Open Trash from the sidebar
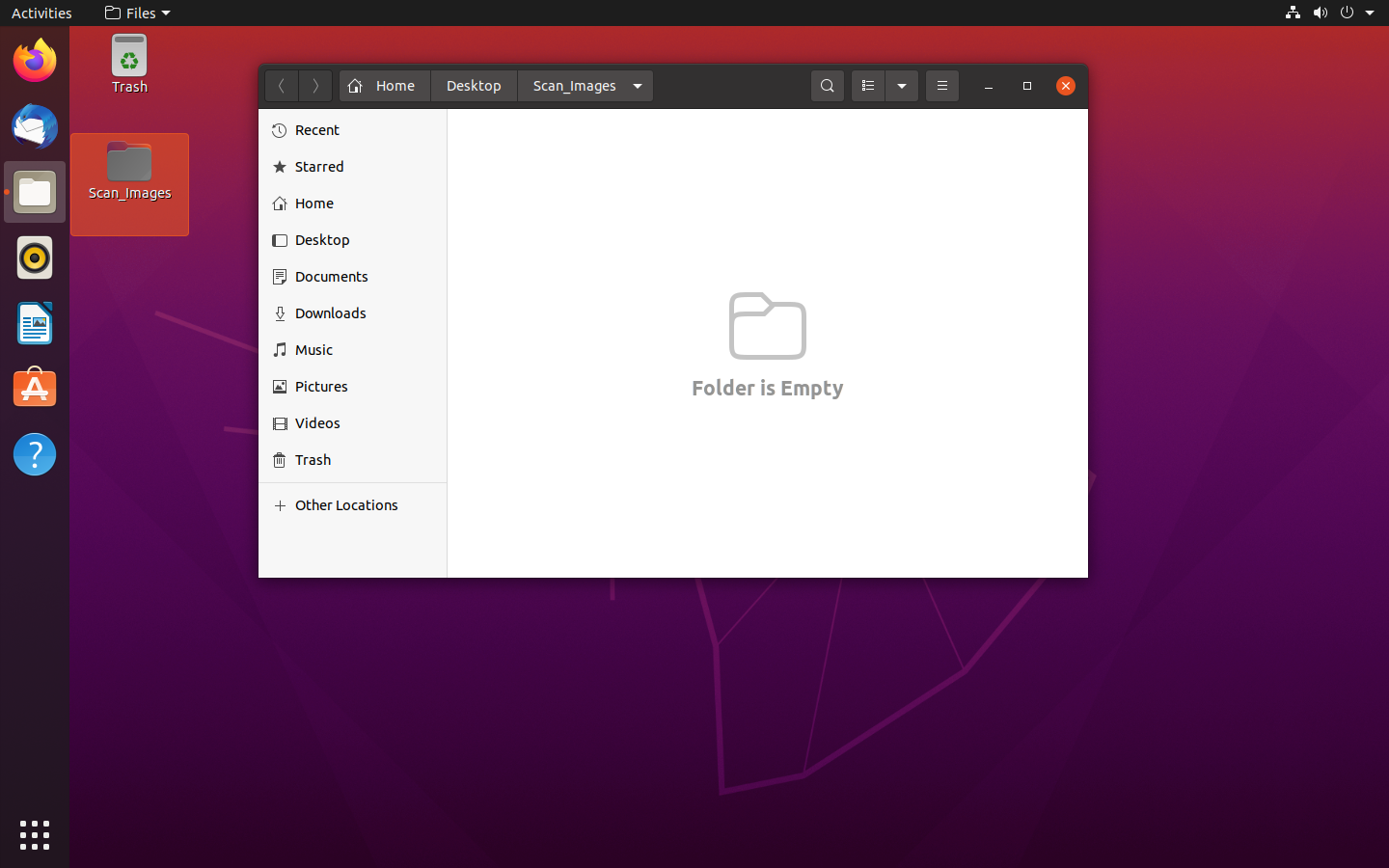 [313, 460]
